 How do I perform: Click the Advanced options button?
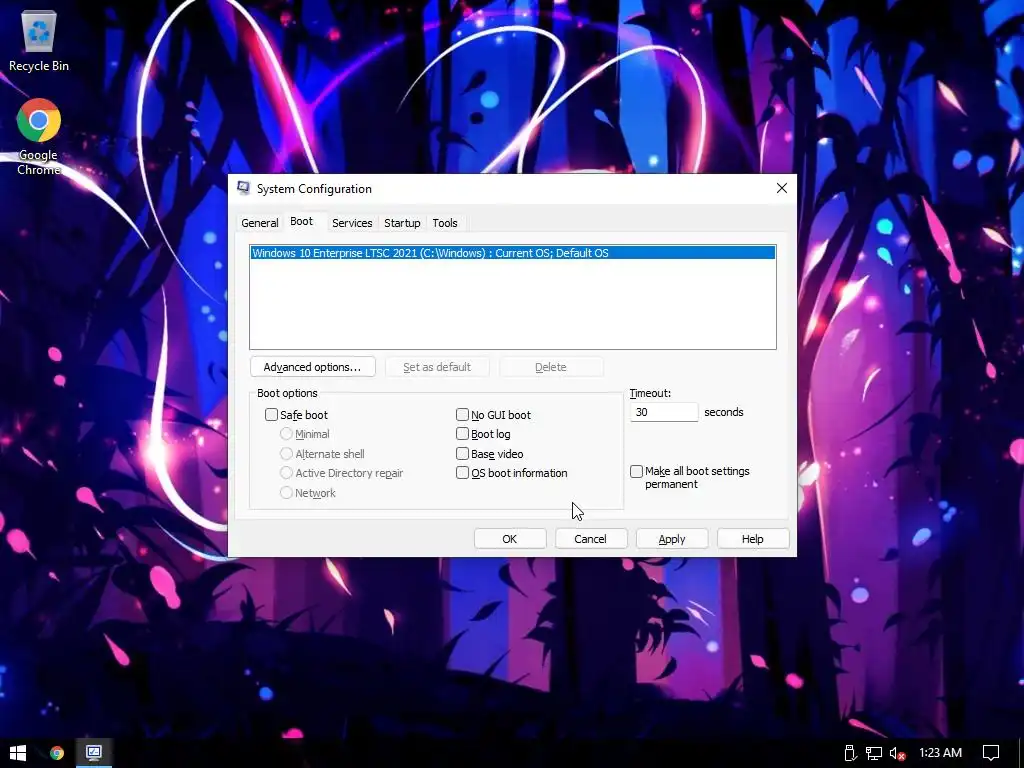(312, 367)
